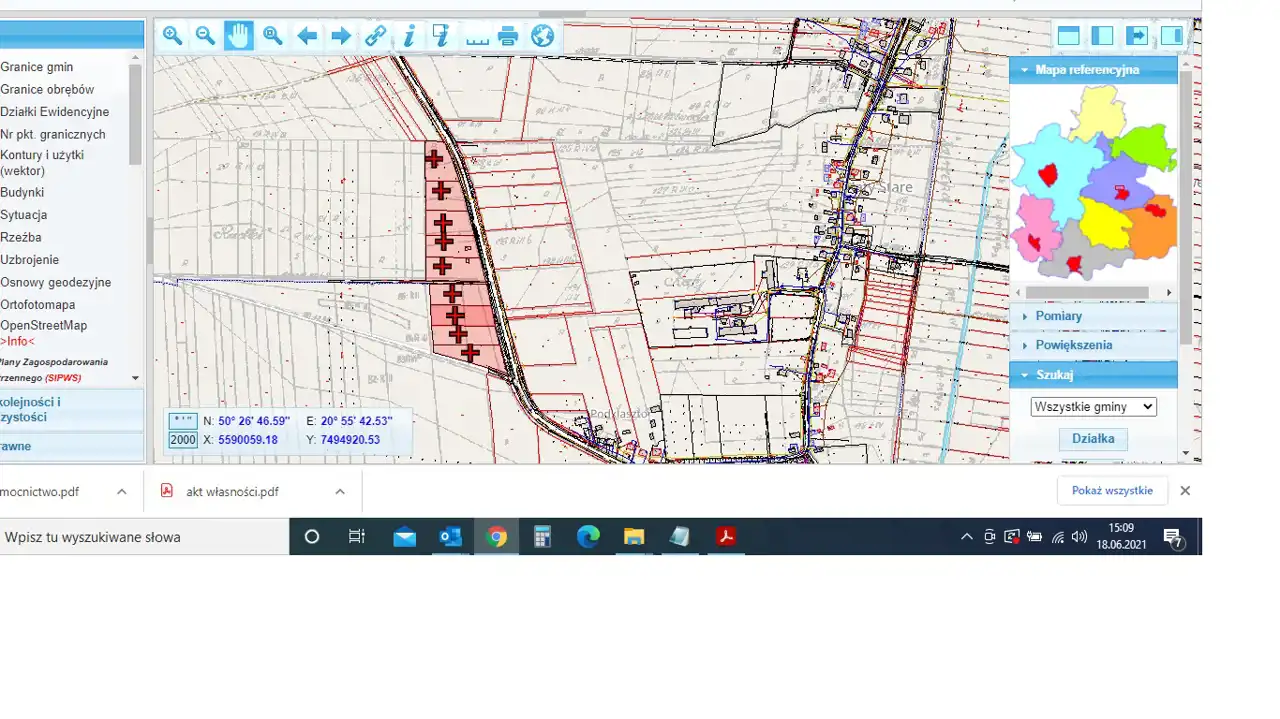This screenshot has width=1280, height=719.
Task: Select Działki Ewidencyjne layer entry
Action: pos(55,112)
